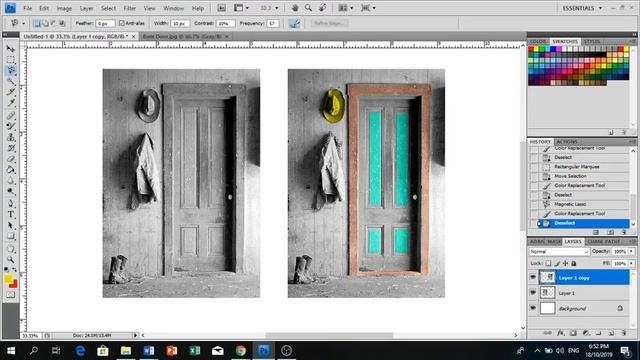Click Create new layer icon in Layers panel
640x360 pixels.
611,333
